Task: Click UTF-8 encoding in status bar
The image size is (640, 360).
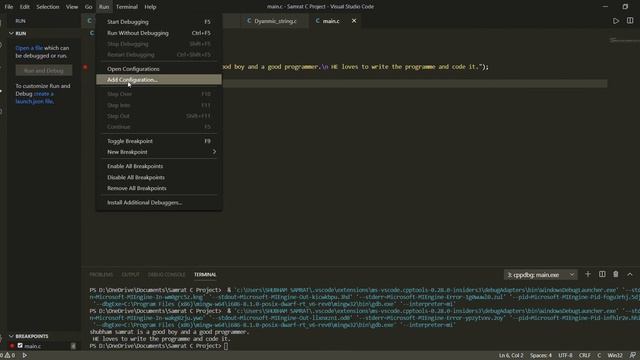Action: [565, 356]
